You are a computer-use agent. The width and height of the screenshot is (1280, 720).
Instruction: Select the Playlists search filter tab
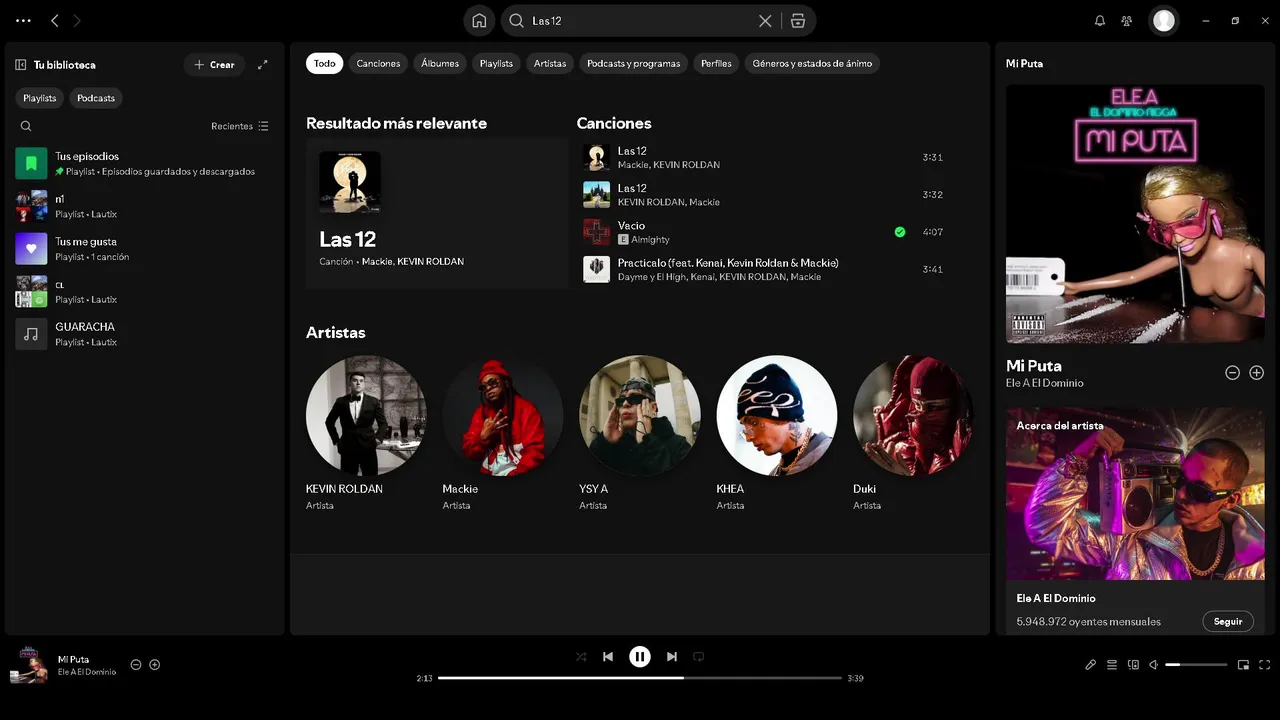[x=496, y=63]
